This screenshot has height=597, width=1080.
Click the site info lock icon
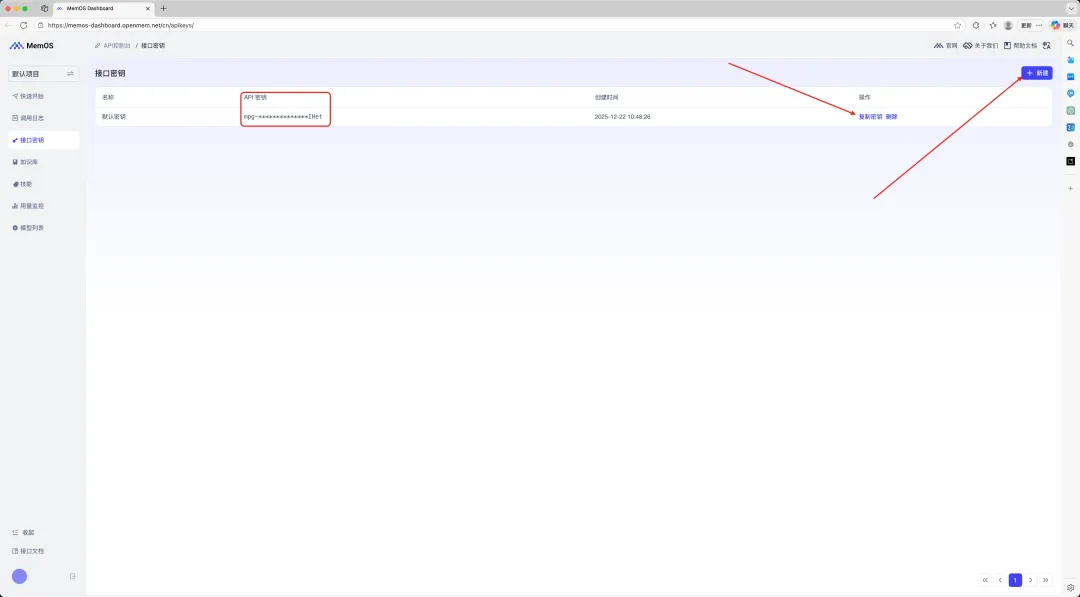coord(41,25)
